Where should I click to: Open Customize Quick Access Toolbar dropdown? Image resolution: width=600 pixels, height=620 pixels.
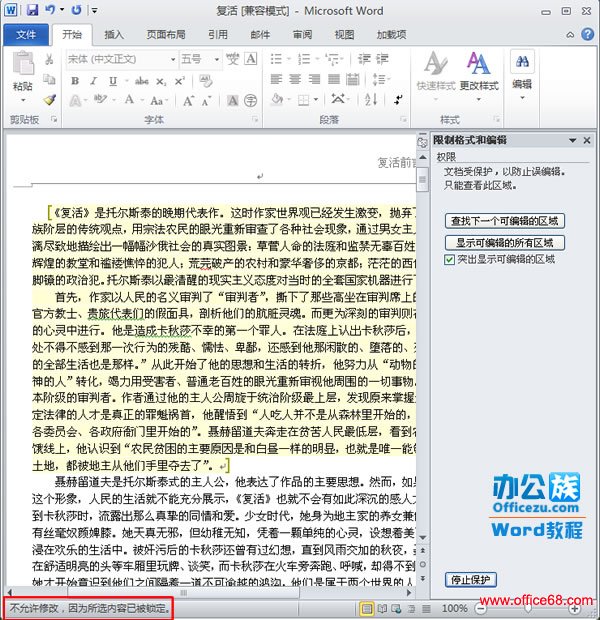point(94,10)
